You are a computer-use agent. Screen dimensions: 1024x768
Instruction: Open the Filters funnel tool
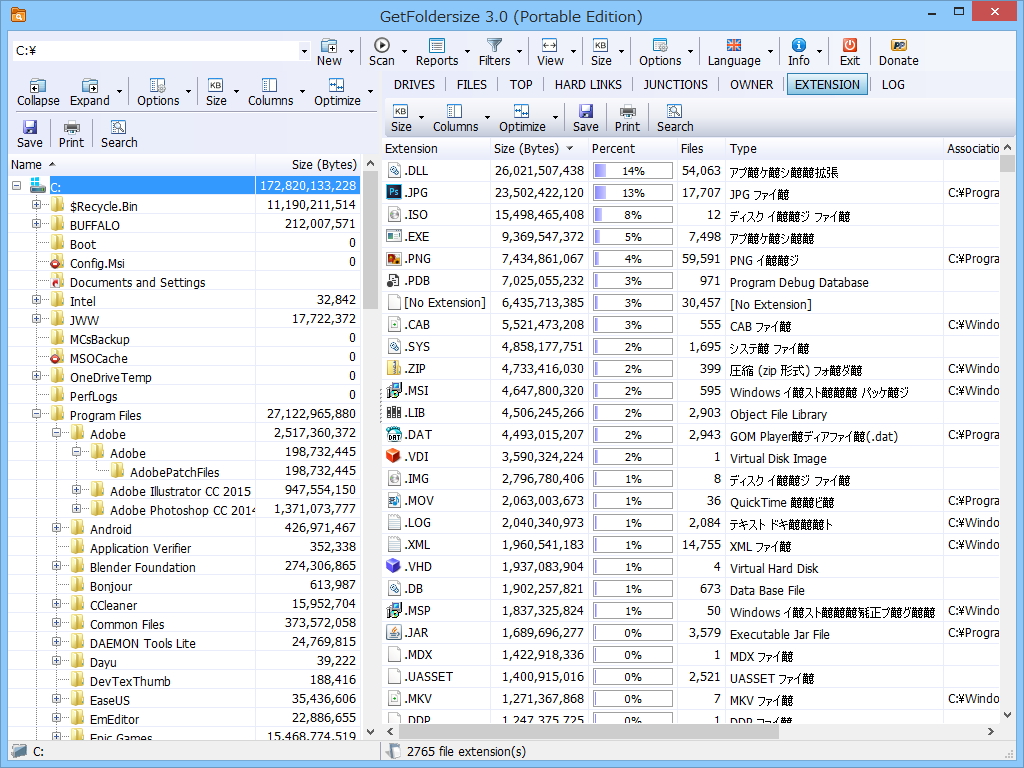(494, 52)
